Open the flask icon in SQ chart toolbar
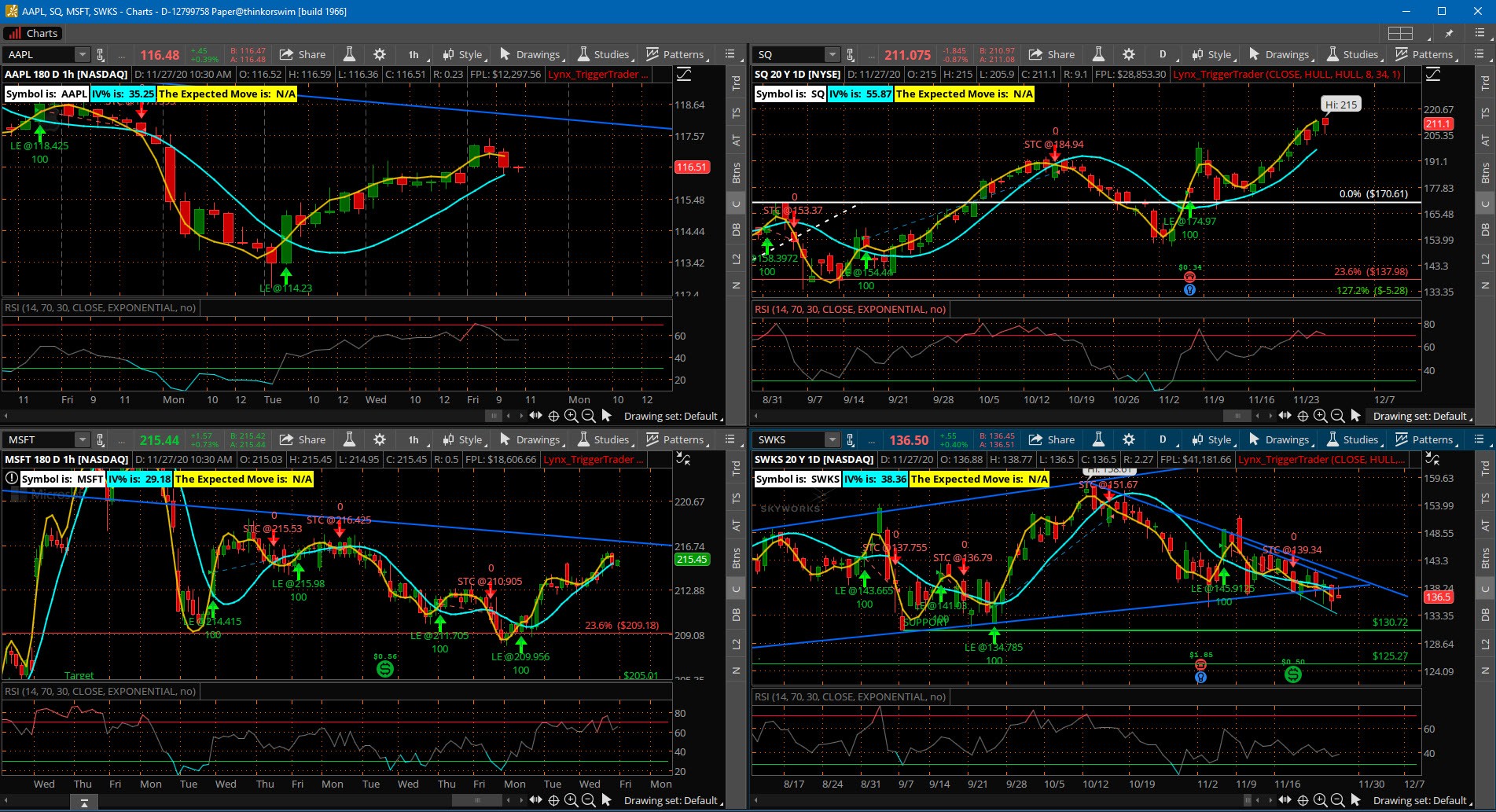 click(1098, 54)
